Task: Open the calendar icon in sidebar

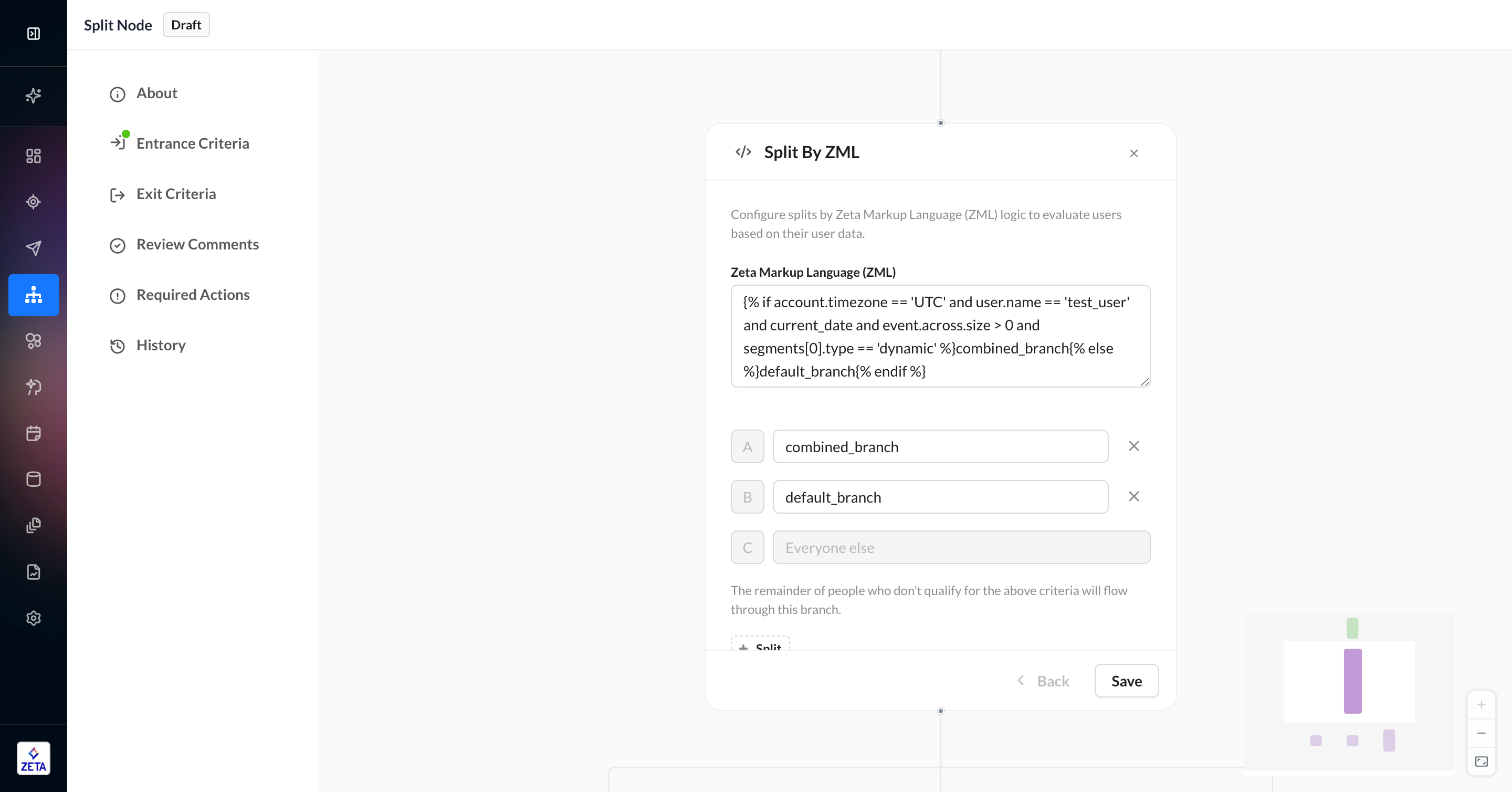Action: tap(34, 433)
